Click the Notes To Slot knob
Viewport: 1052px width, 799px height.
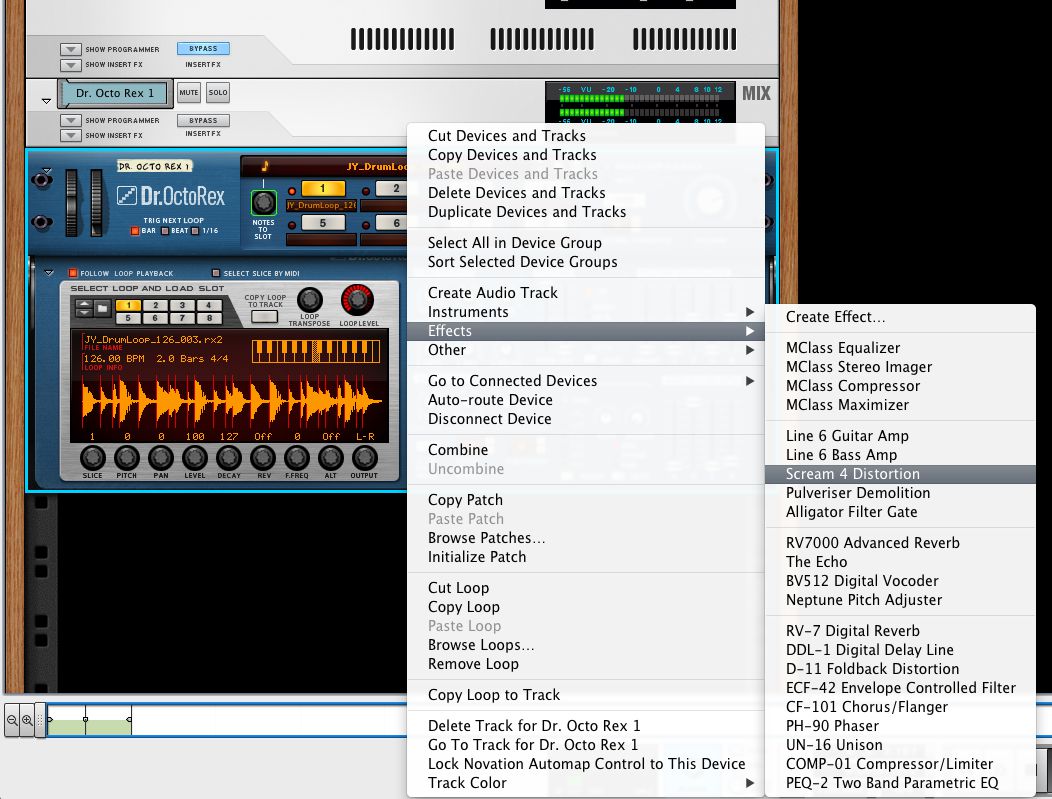(x=263, y=203)
